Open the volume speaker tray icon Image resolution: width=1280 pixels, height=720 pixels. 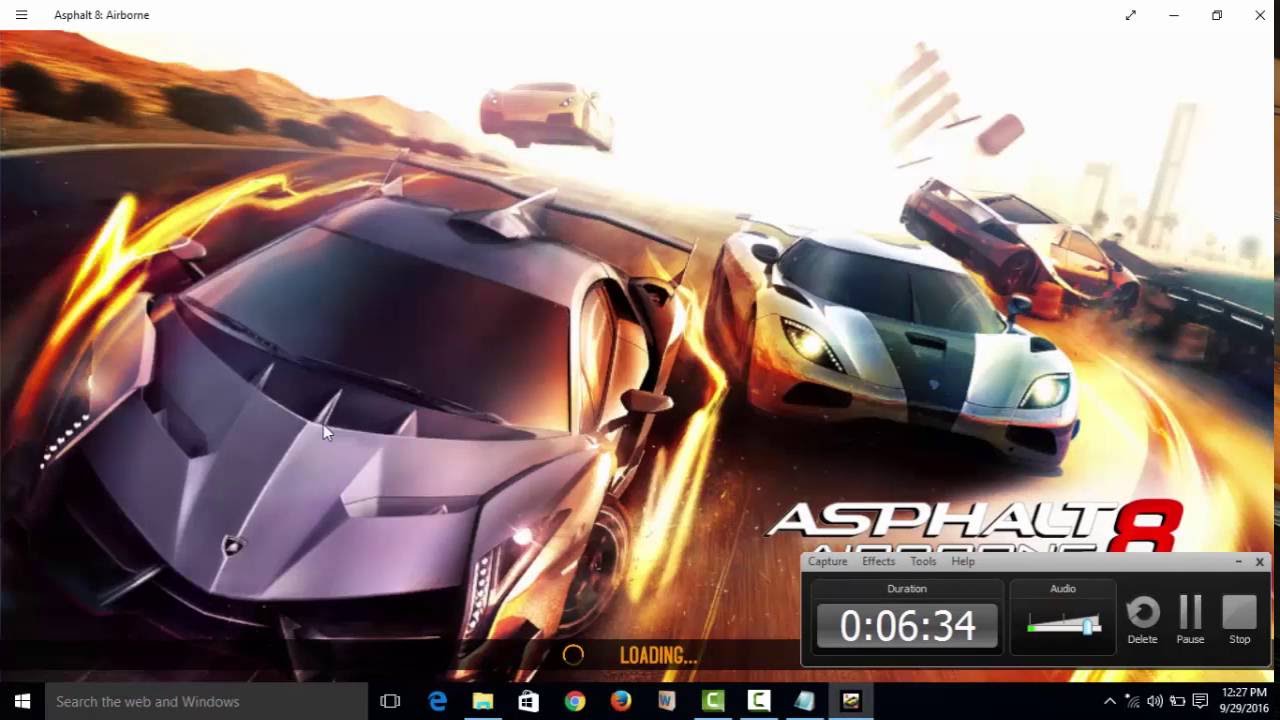click(x=1155, y=702)
